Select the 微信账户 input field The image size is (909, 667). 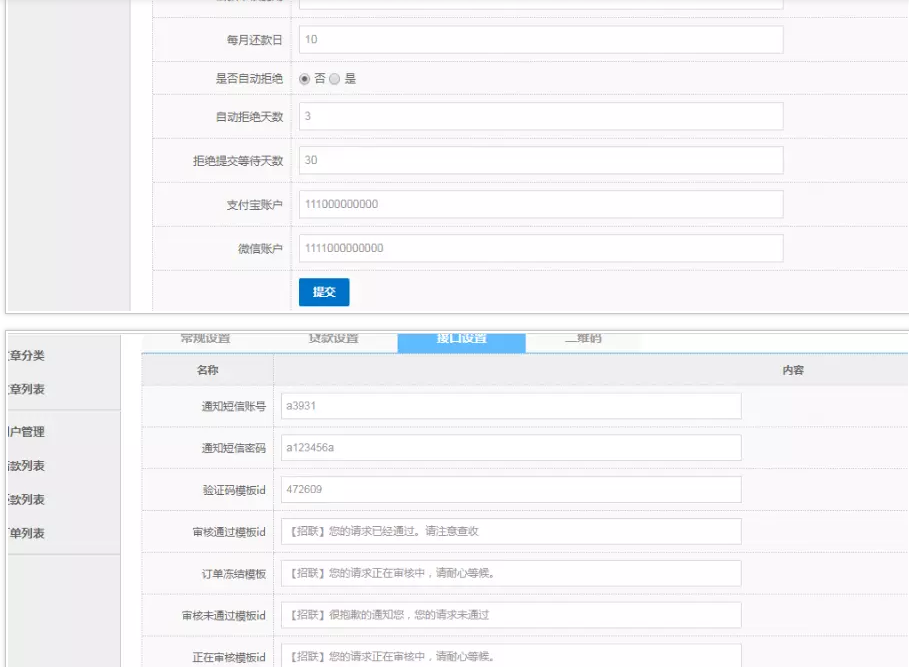tap(540, 248)
